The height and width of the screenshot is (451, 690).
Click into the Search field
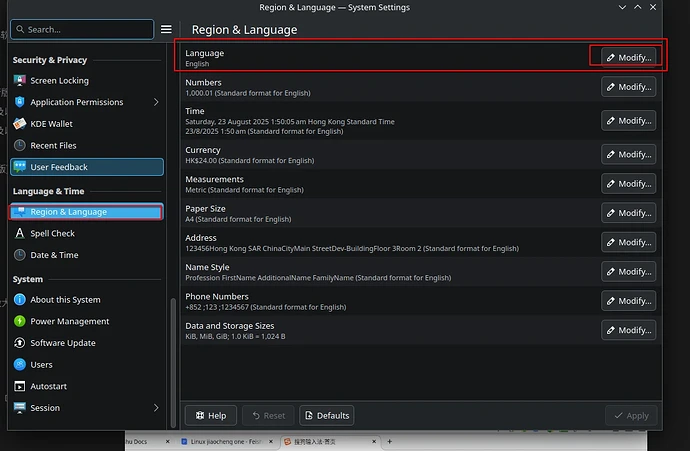click(84, 30)
